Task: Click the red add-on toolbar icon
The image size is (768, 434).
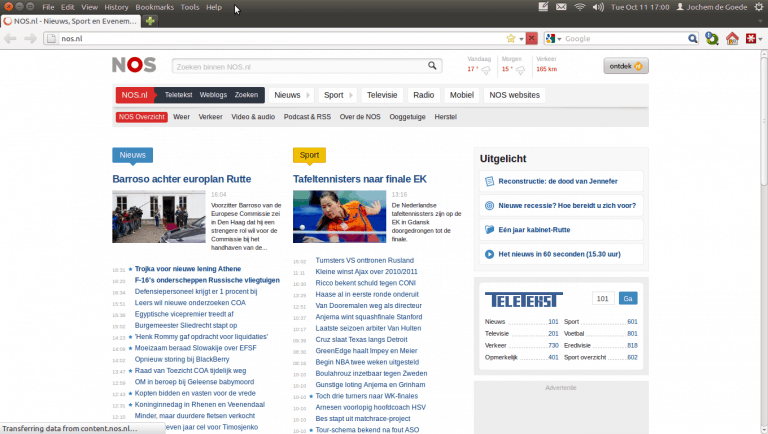Action: point(750,38)
